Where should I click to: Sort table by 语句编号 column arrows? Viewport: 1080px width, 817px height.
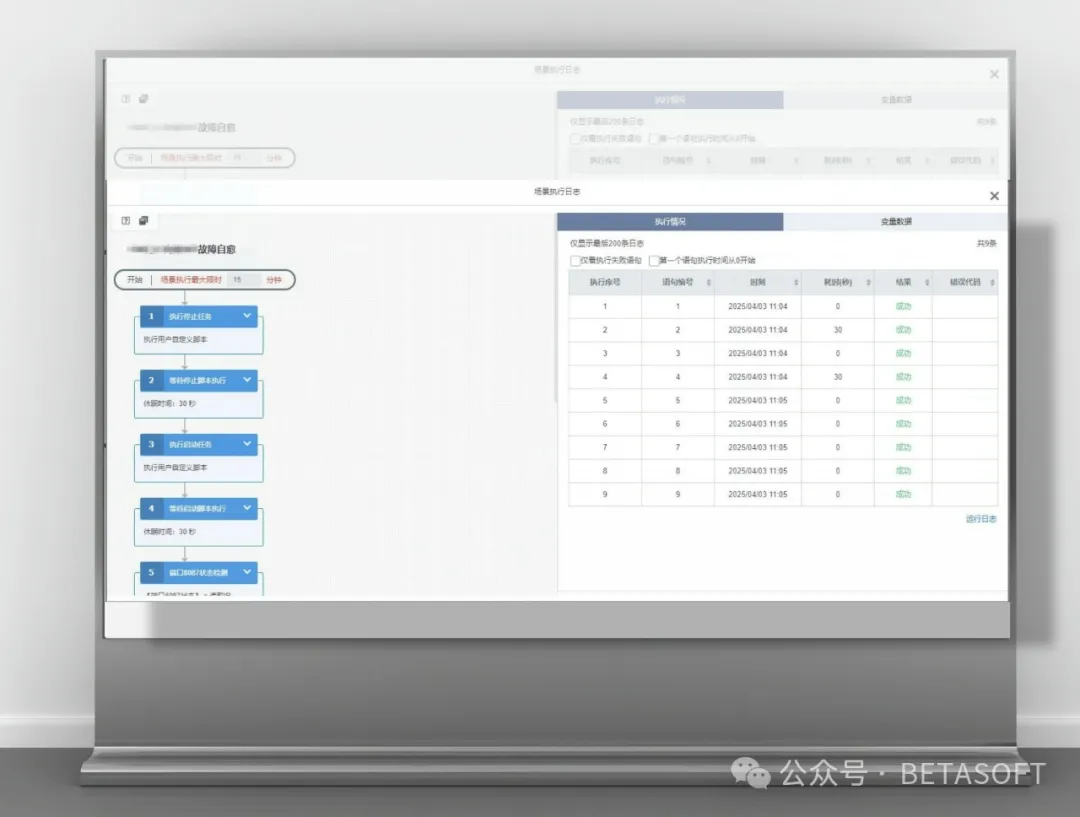click(709, 282)
